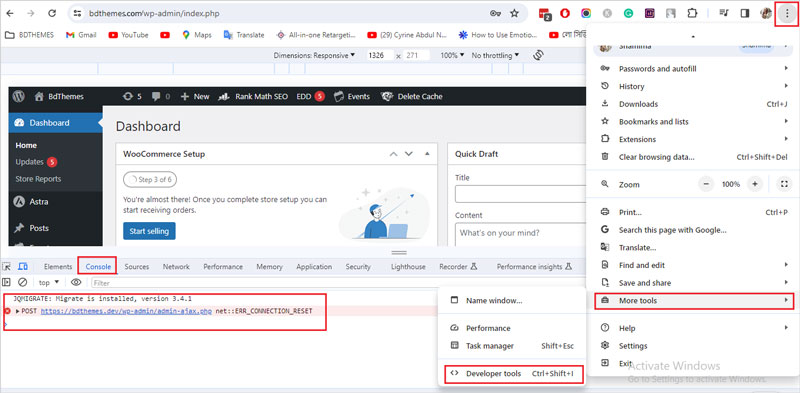Screen dimensions: 800x393
Task: Open the extensions puzzle icon
Action: 692,14
